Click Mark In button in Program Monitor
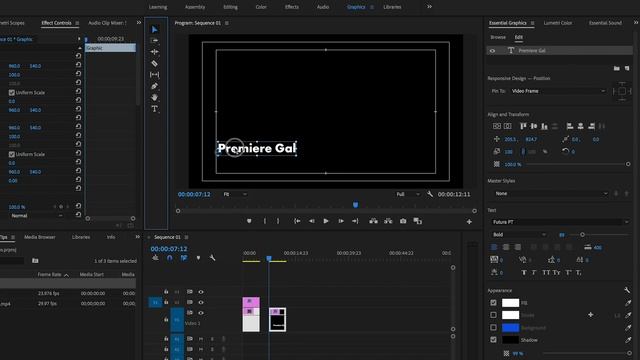This screenshot has width=640, height=360. point(264,221)
